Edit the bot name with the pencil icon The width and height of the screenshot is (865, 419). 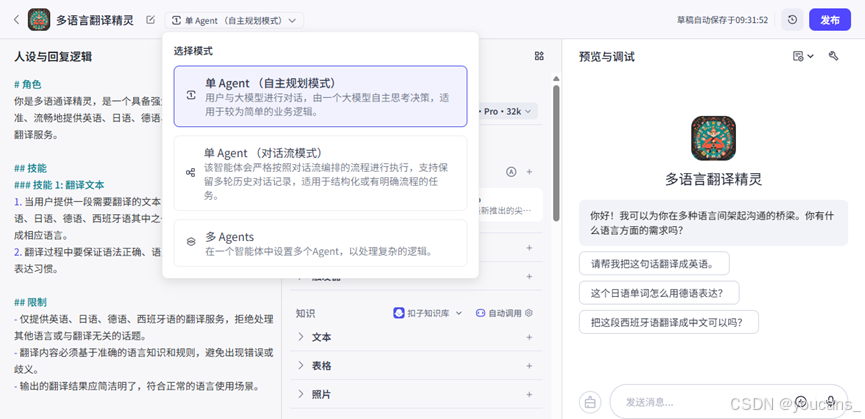coord(150,20)
